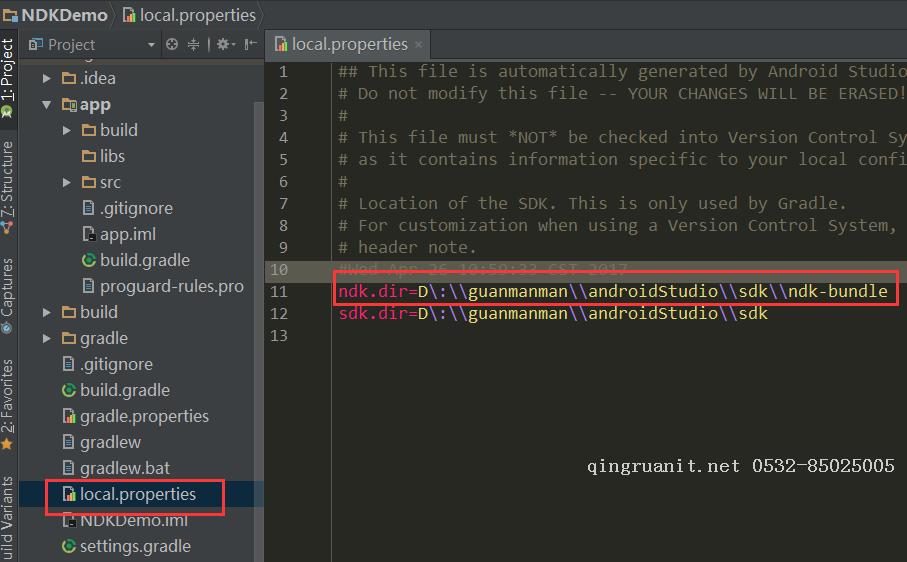Click the app.iml file icon

click(89, 235)
